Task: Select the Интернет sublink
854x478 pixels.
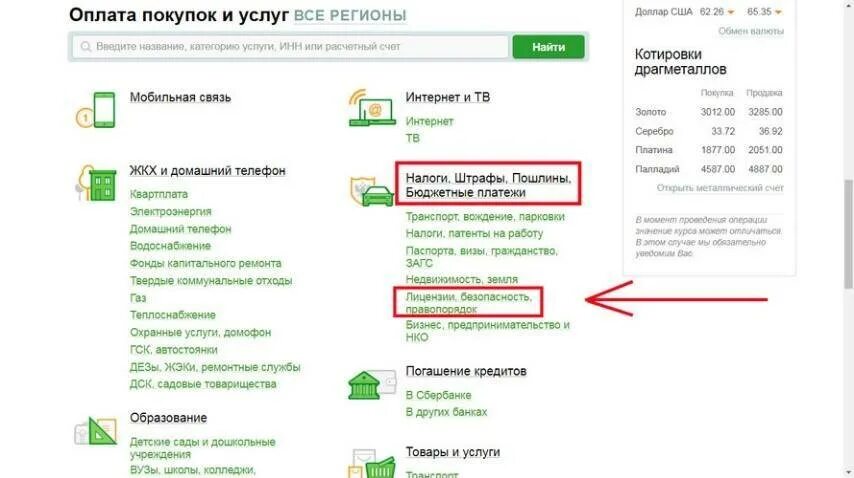Action: point(429,121)
